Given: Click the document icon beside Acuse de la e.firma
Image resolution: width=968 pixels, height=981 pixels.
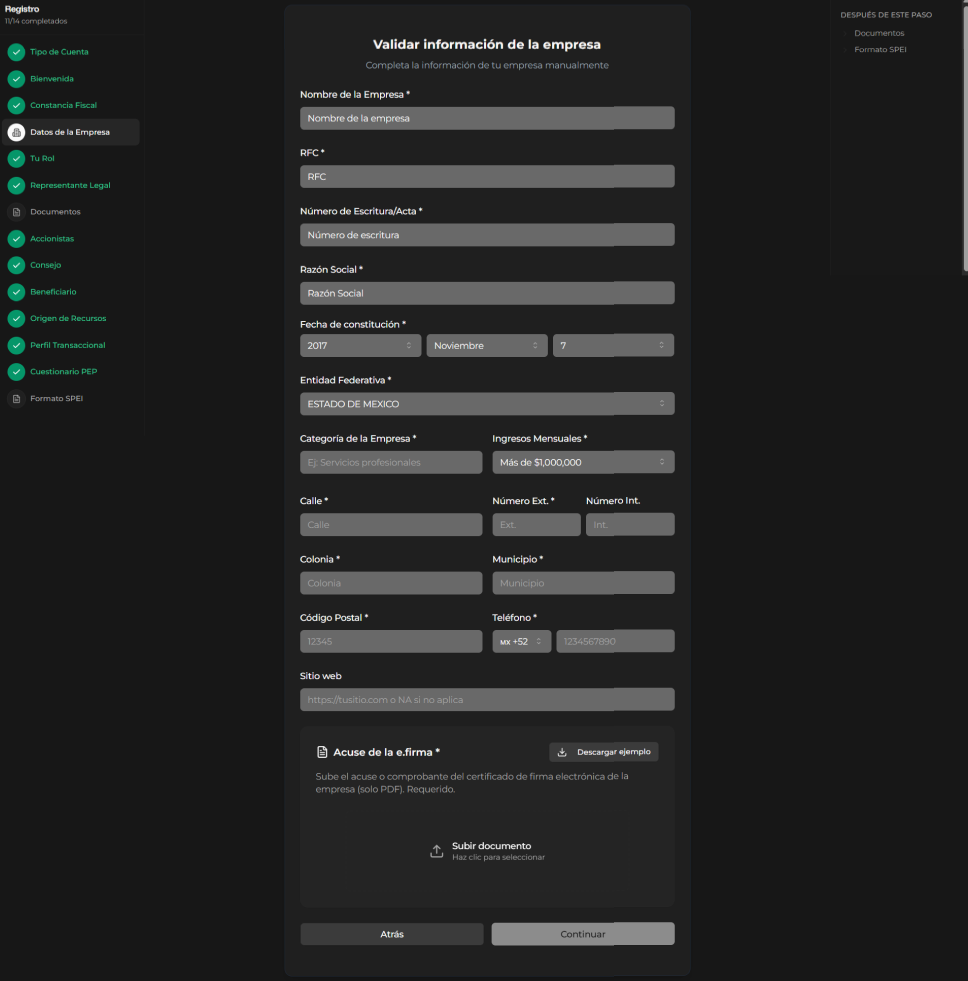Looking at the screenshot, I should [x=322, y=752].
